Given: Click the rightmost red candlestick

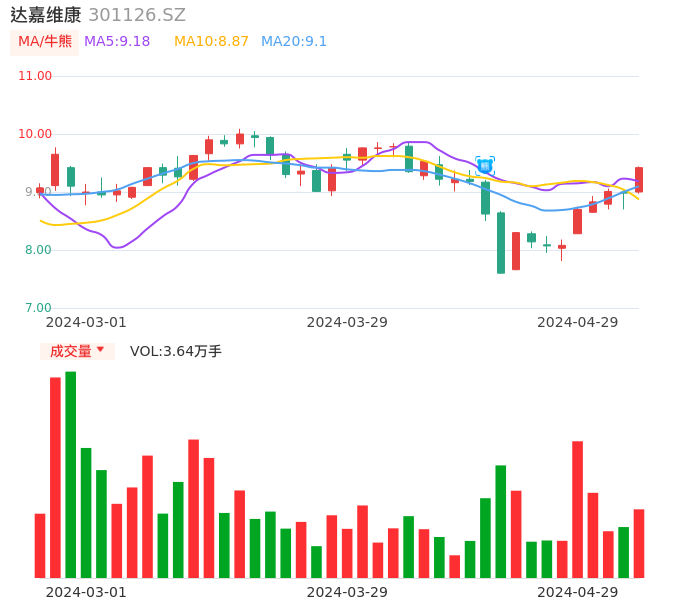Looking at the screenshot, I should tap(639, 179).
